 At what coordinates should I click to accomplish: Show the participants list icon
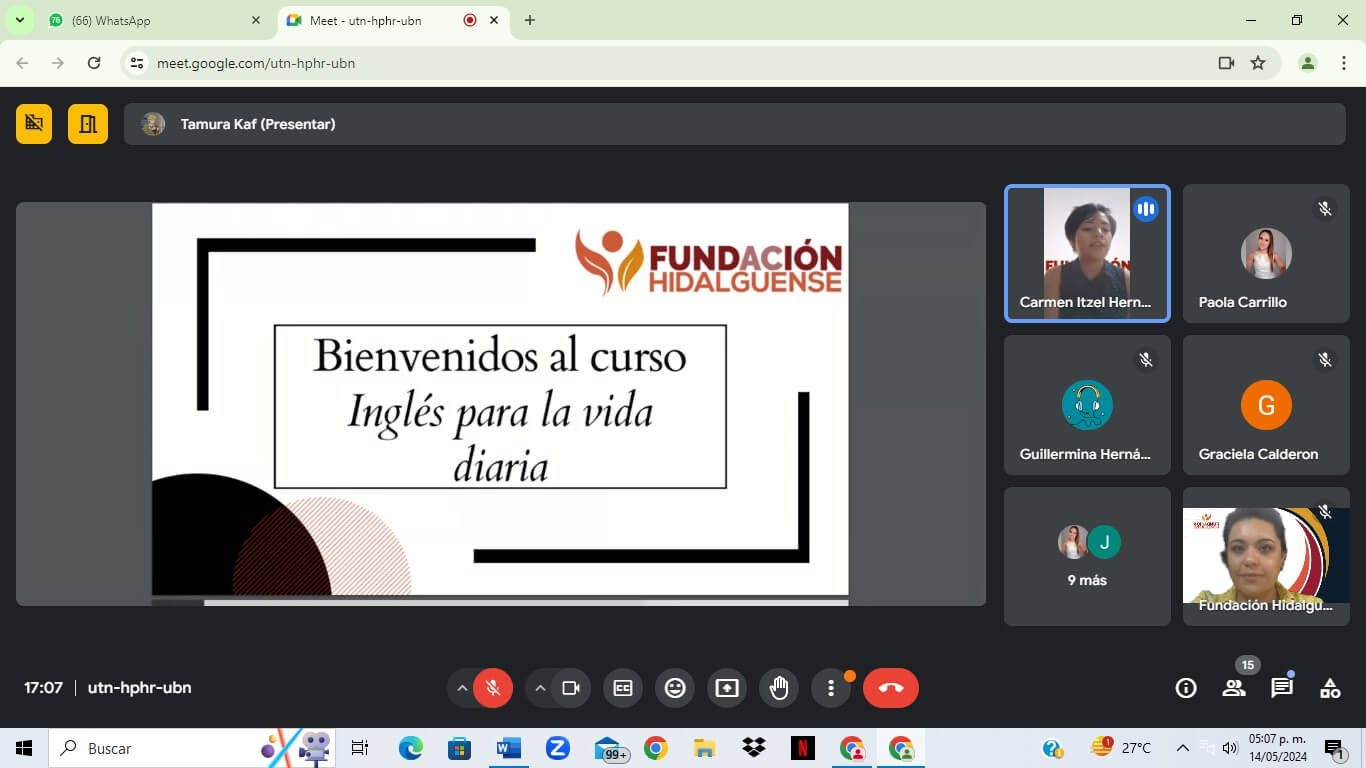1234,688
